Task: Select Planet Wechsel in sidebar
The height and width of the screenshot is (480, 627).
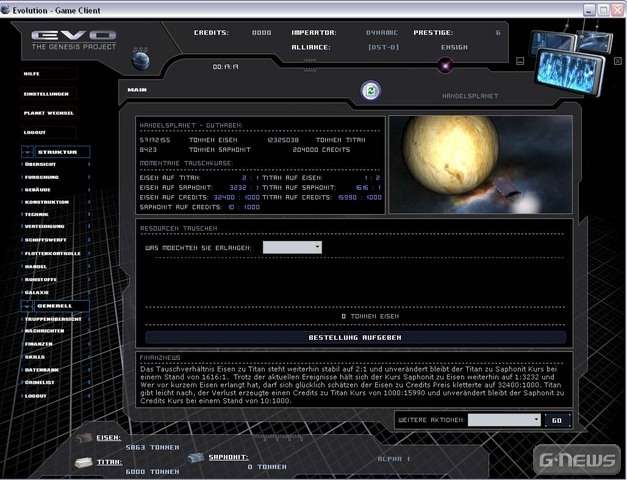Action: (x=48, y=113)
